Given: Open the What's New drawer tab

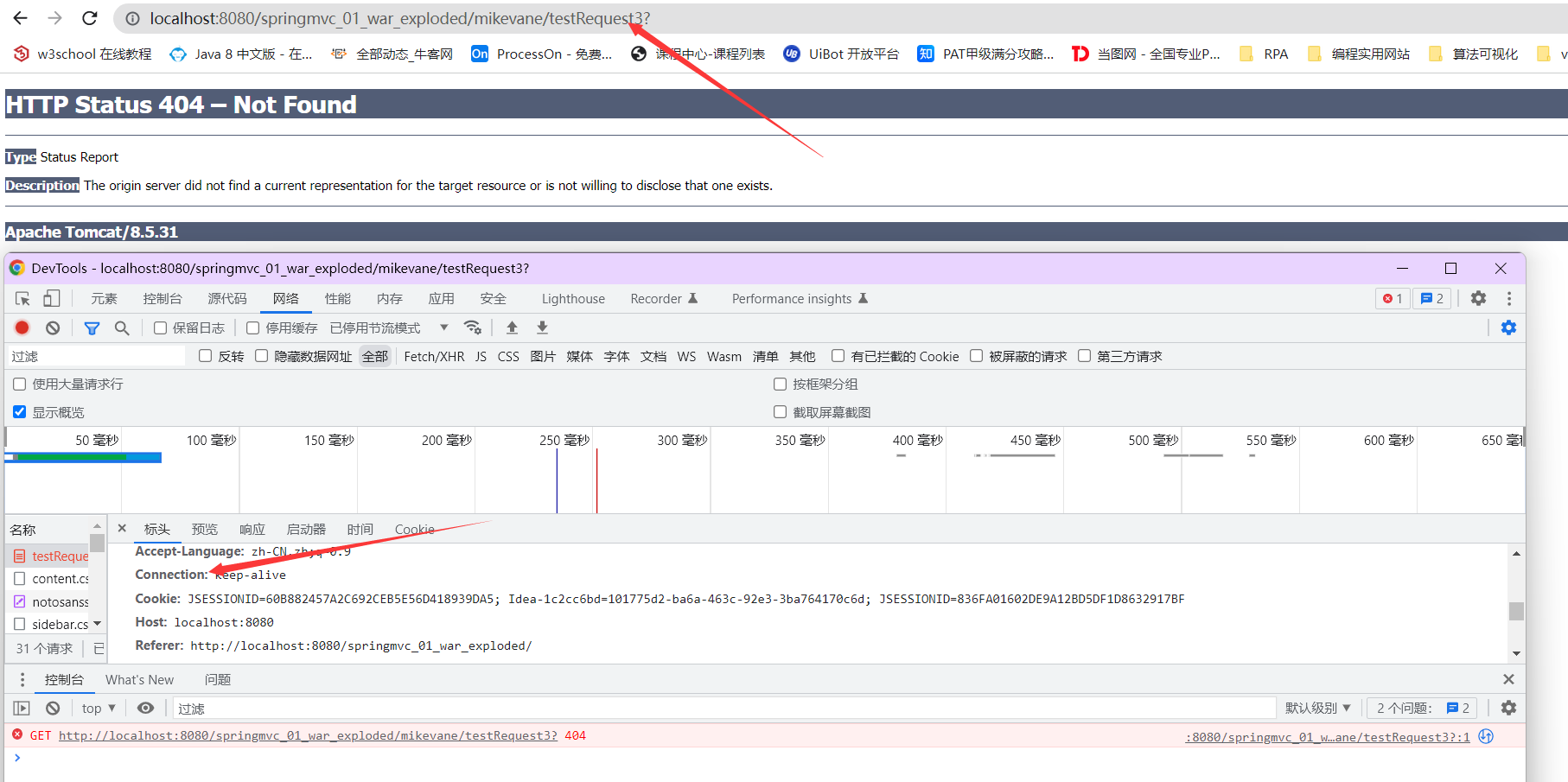Looking at the screenshot, I should (139, 680).
